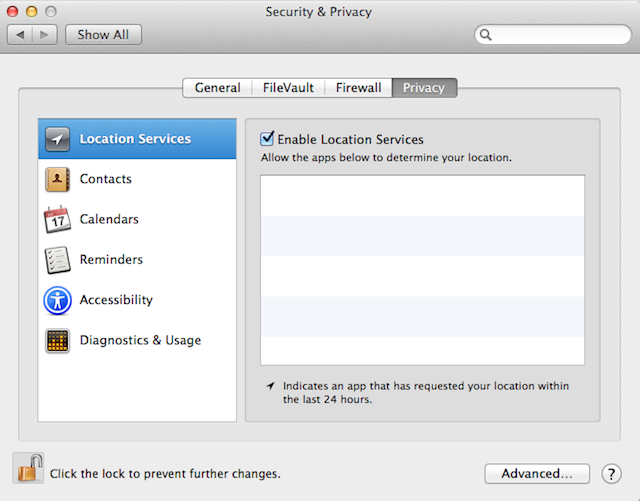This screenshot has width=640, height=501.
Task: Click the Location Services arrow icon
Action: point(57,139)
